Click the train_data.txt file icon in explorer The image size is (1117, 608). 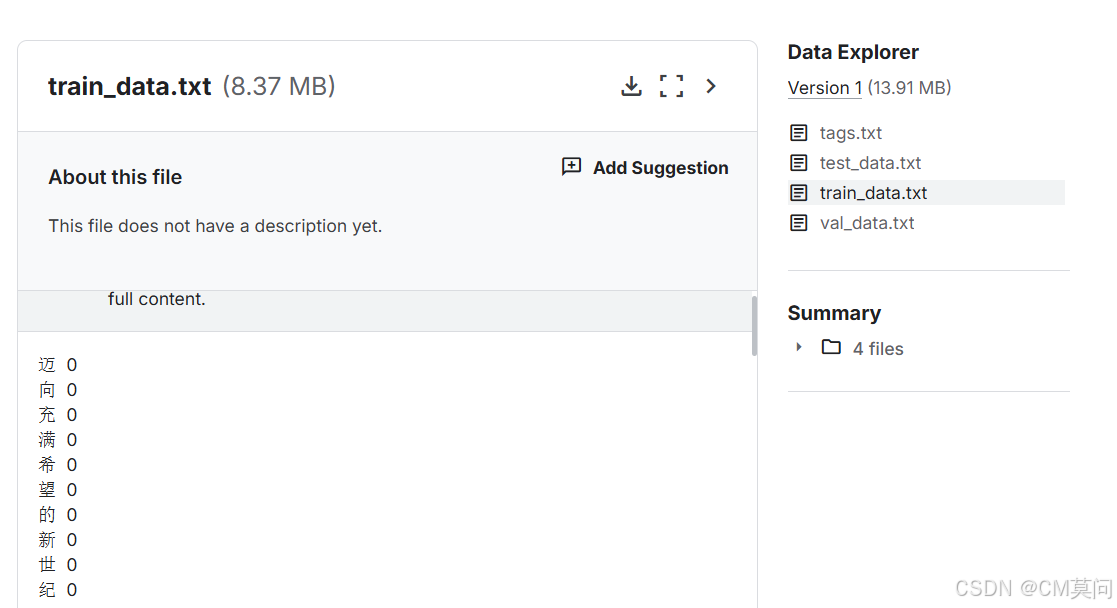tap(799, 192)
